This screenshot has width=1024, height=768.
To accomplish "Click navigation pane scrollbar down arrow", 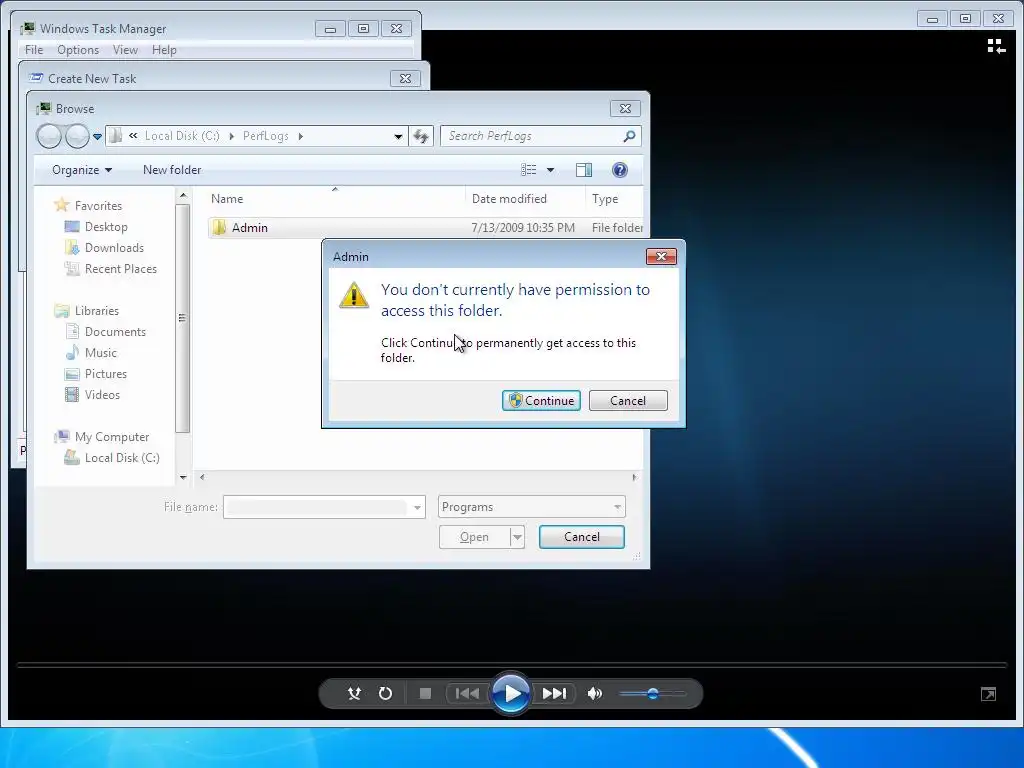I will (183, 477).
